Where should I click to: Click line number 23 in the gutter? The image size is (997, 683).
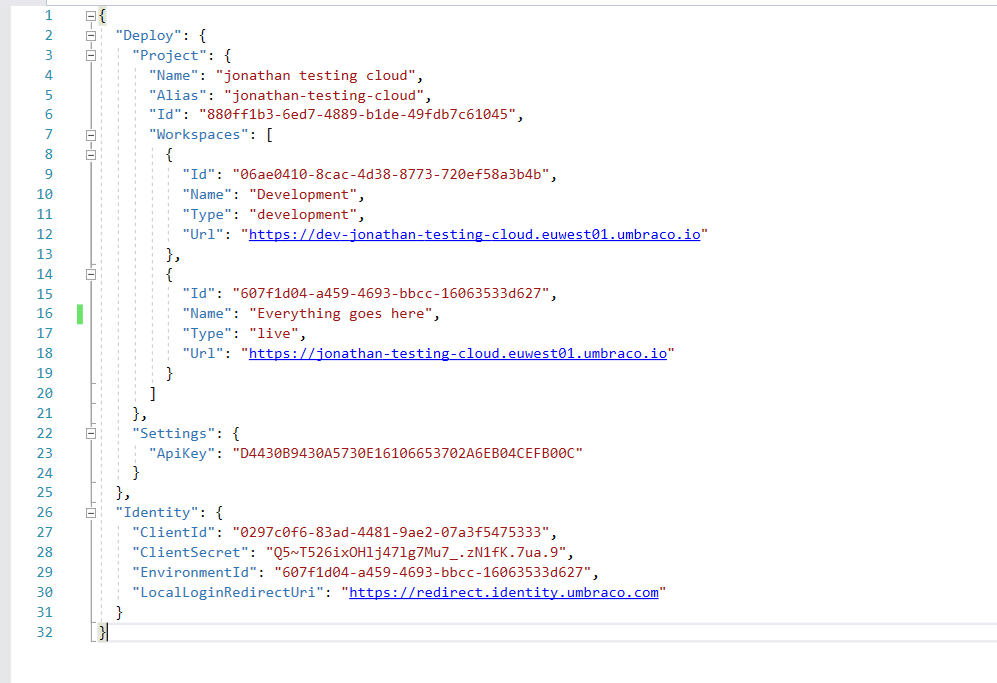point(45,453)
